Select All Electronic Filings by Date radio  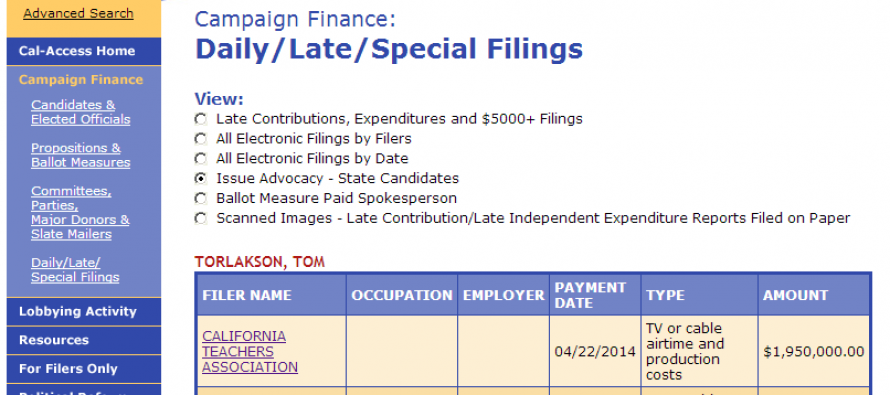tap(200, 159)
